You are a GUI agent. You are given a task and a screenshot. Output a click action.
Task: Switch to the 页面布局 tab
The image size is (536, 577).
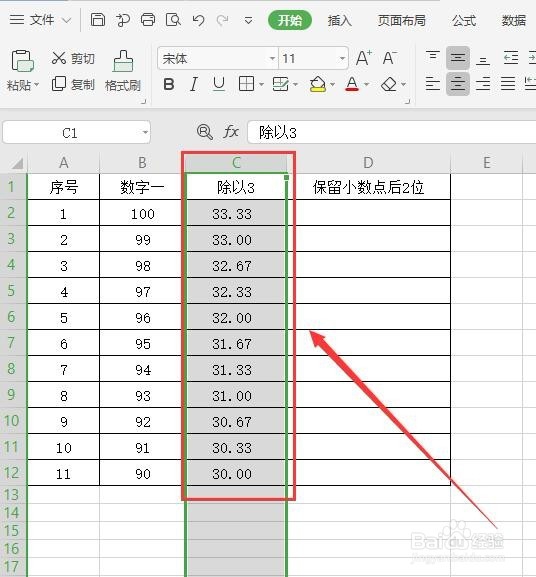click(402, 21)
